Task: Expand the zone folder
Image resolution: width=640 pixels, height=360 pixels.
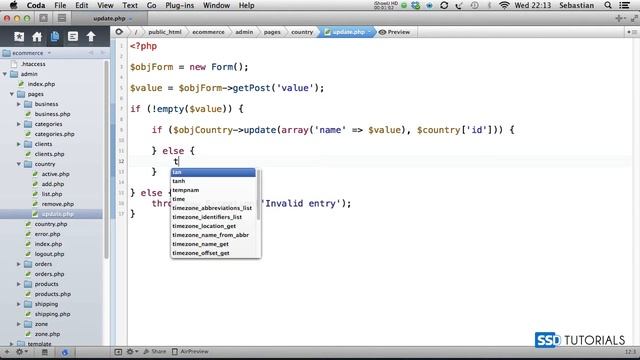Action: point(19,324)
